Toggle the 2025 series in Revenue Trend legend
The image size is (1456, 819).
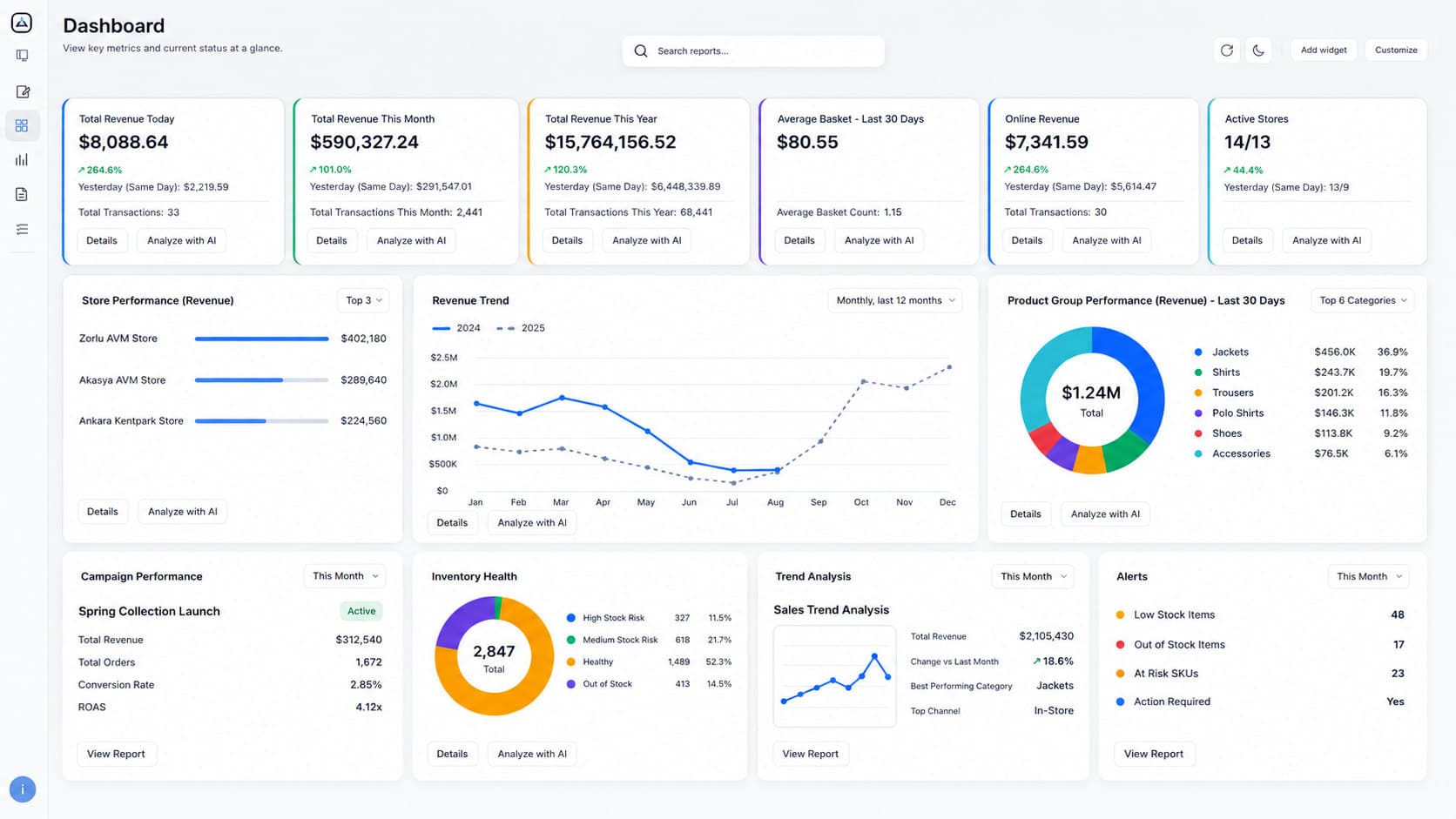[x=521, y=328]
